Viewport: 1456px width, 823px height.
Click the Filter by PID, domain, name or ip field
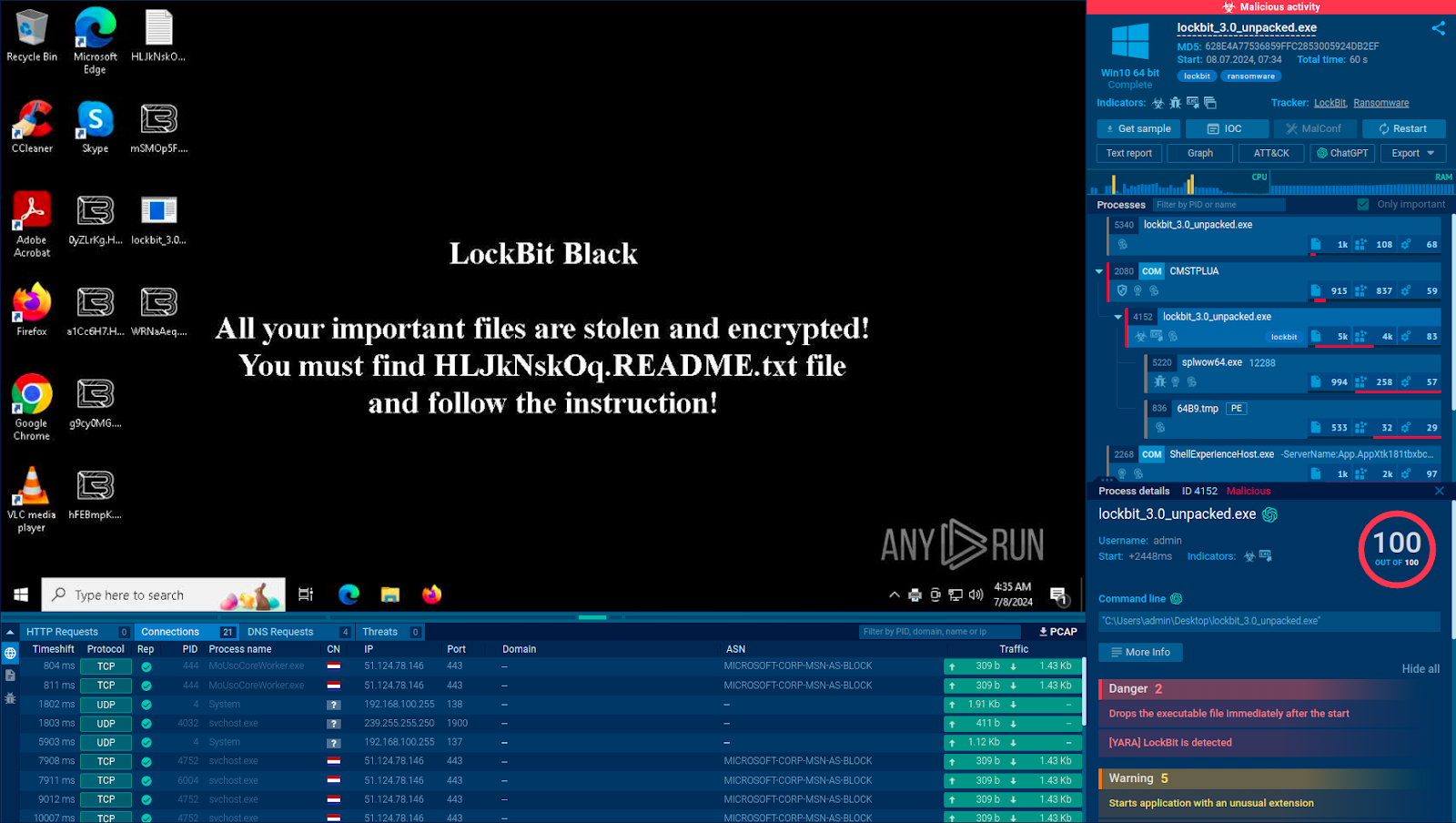[x=940, y=632]
